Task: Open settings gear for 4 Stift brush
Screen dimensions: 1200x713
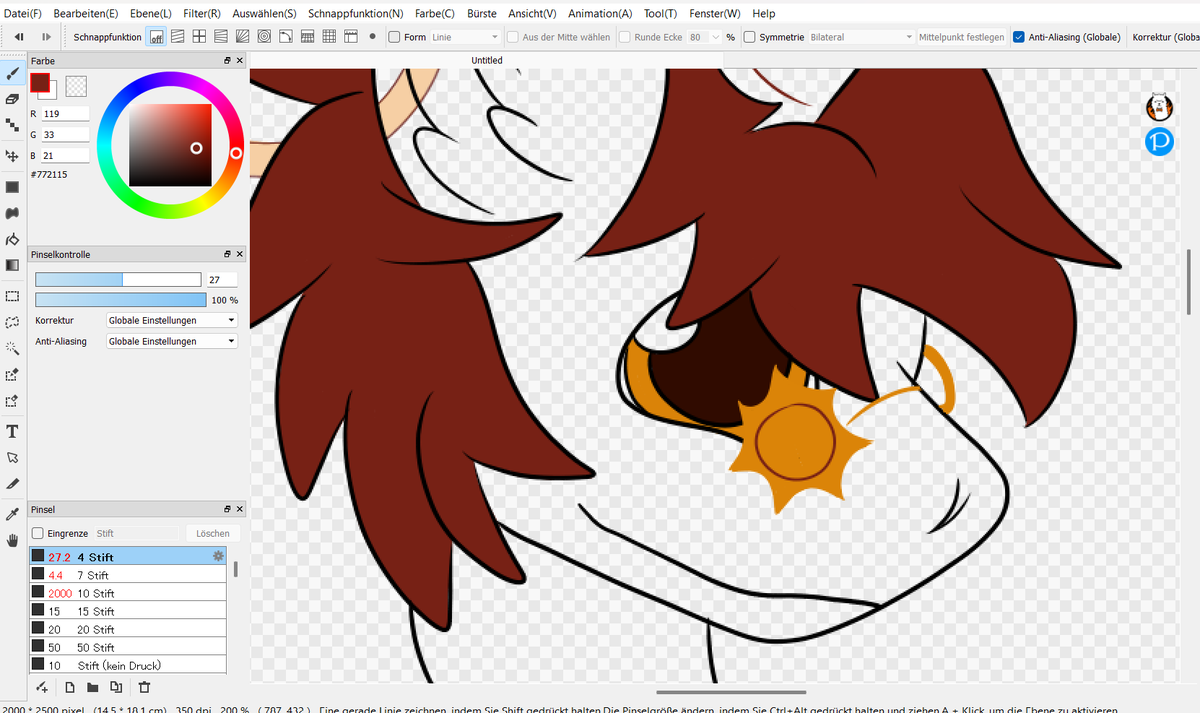Action: pyautogui.click(x=218, y=556)
